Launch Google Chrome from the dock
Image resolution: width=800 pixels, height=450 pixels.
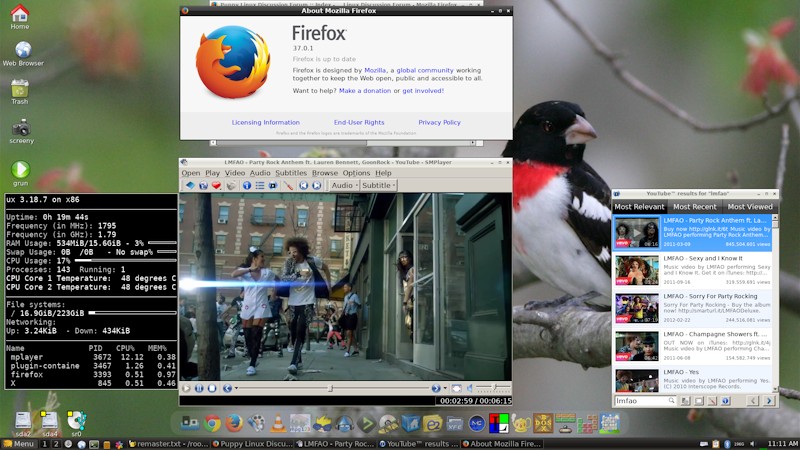tap(212, 423)
